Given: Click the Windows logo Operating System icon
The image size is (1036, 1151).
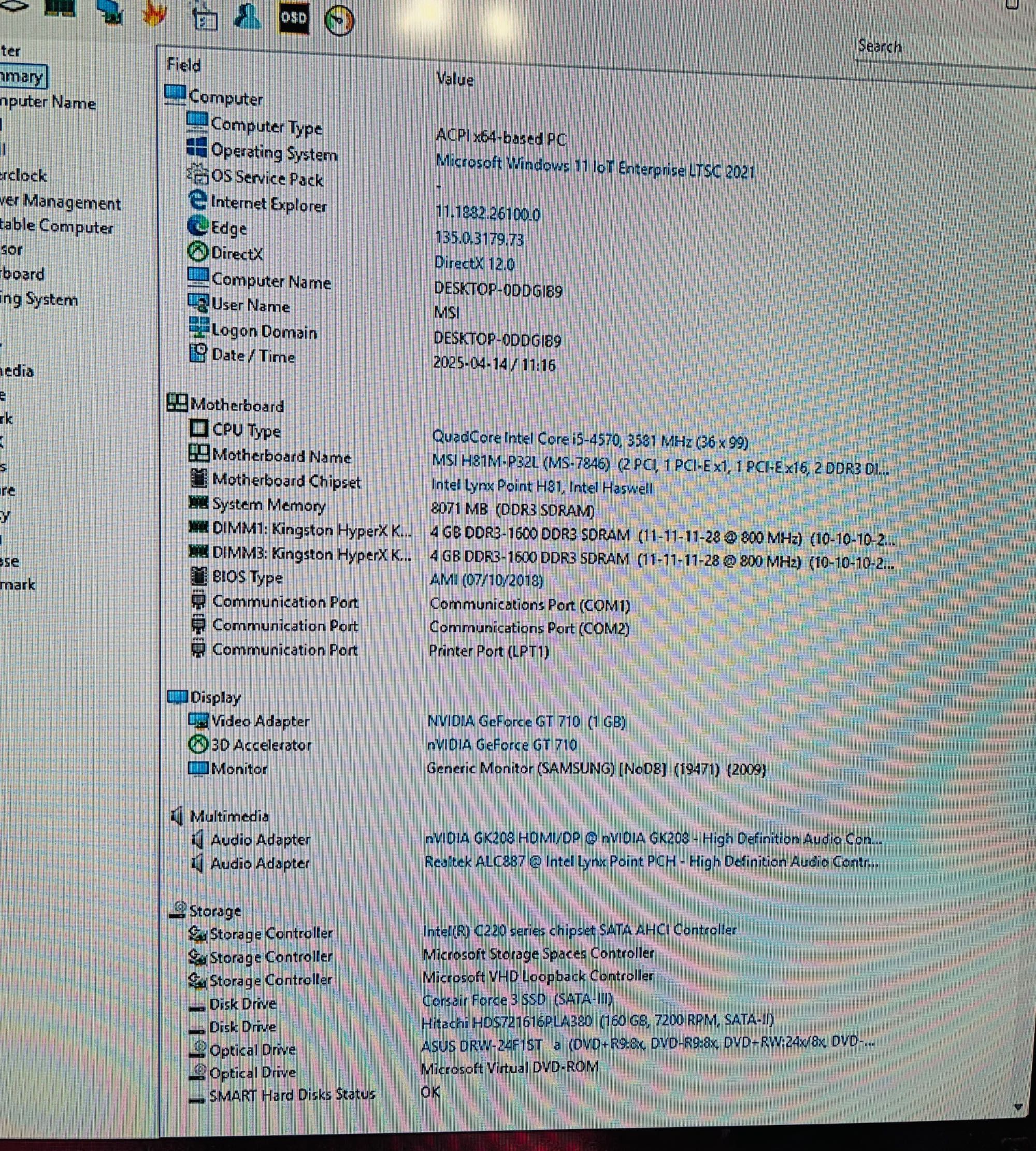Looking at the screenshot, I should [196, 148].
